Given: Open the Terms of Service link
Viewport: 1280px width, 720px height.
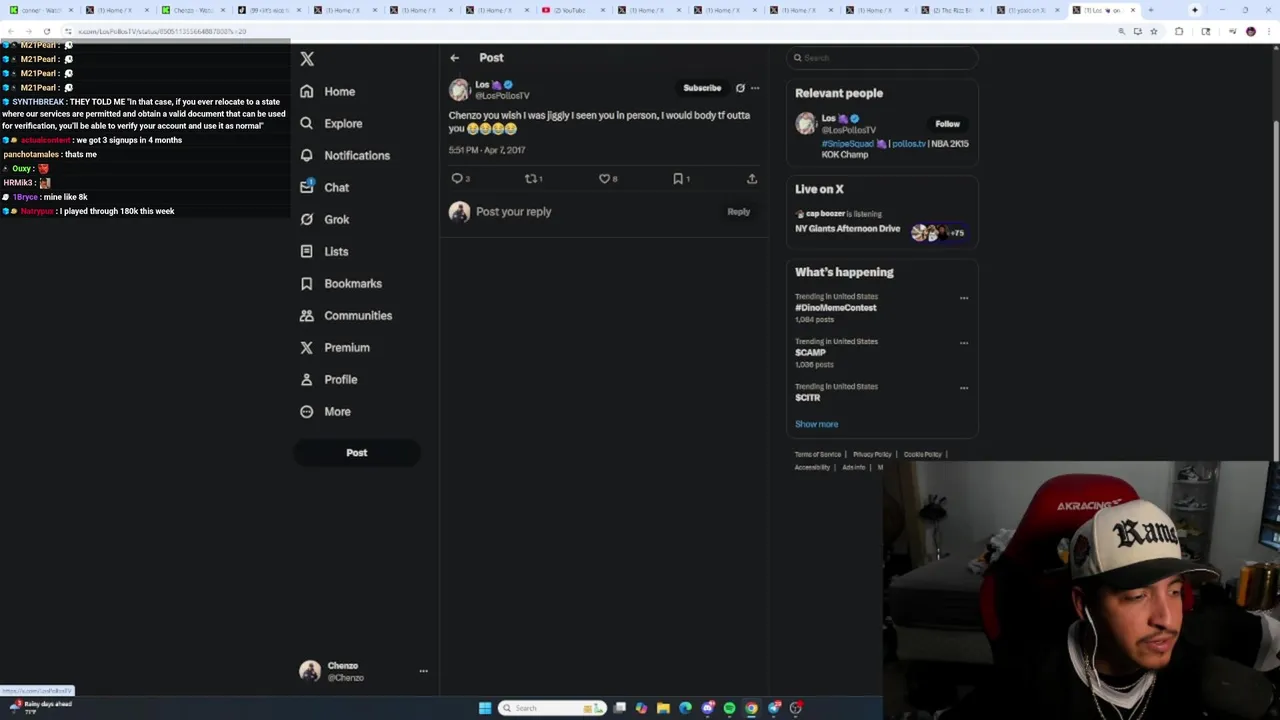Looking at the screenshot, I should point(818,455).
